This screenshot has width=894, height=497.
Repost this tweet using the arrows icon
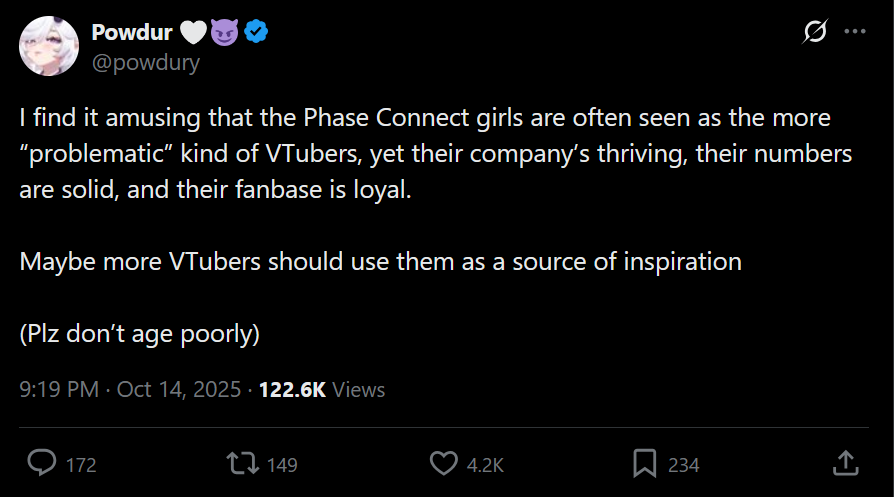click(240, 463)
